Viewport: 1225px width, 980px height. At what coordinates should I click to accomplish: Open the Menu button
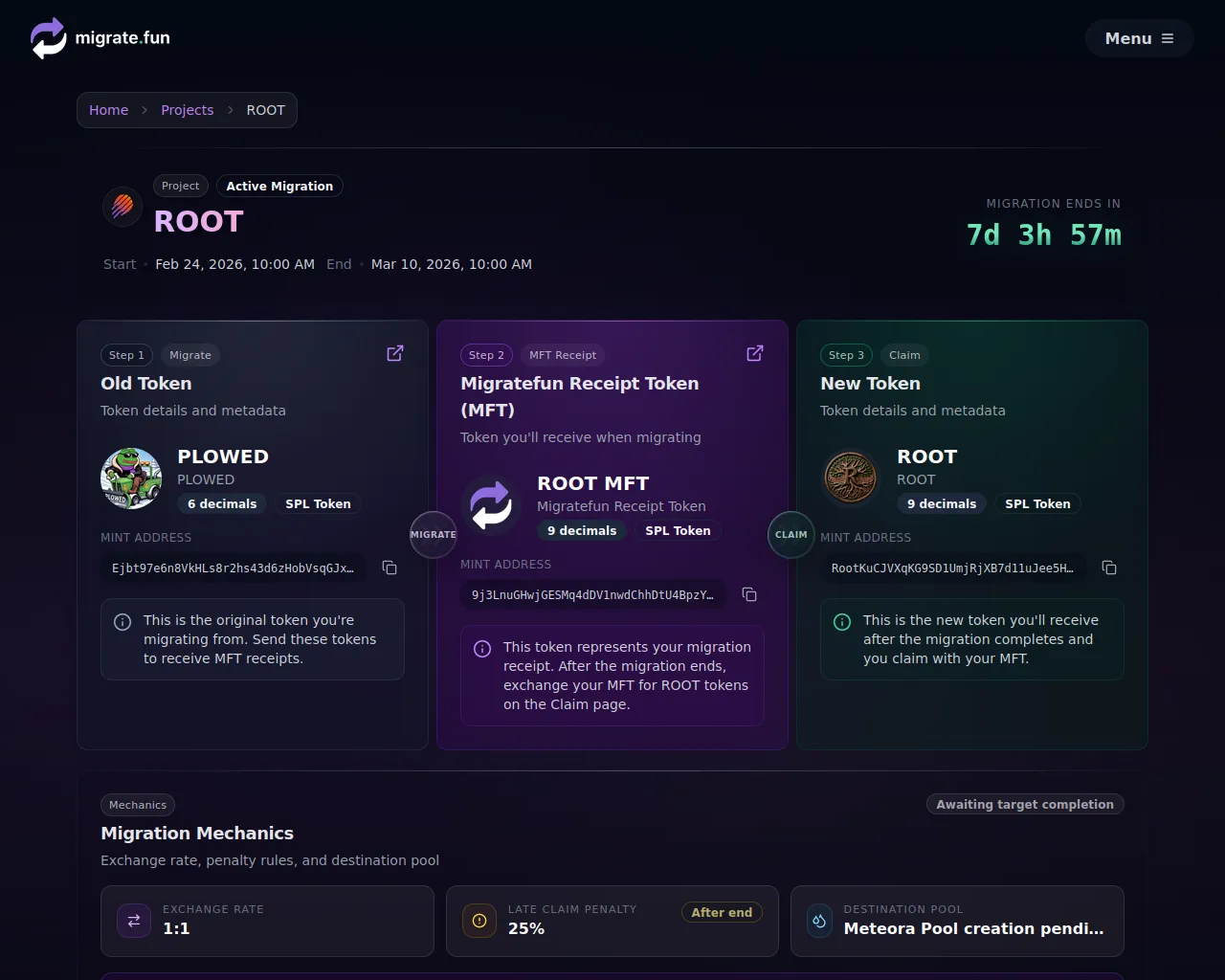click(1139, 38)
